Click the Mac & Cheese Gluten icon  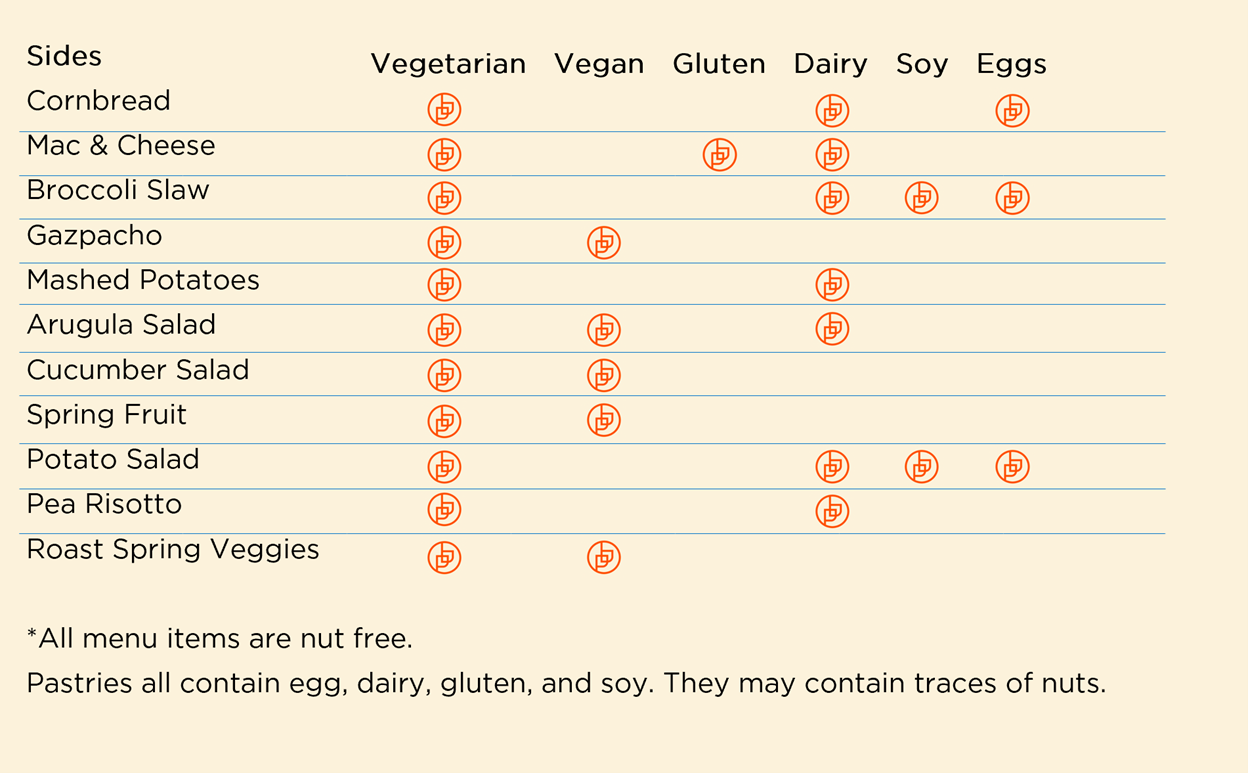[x=719, y=154]
